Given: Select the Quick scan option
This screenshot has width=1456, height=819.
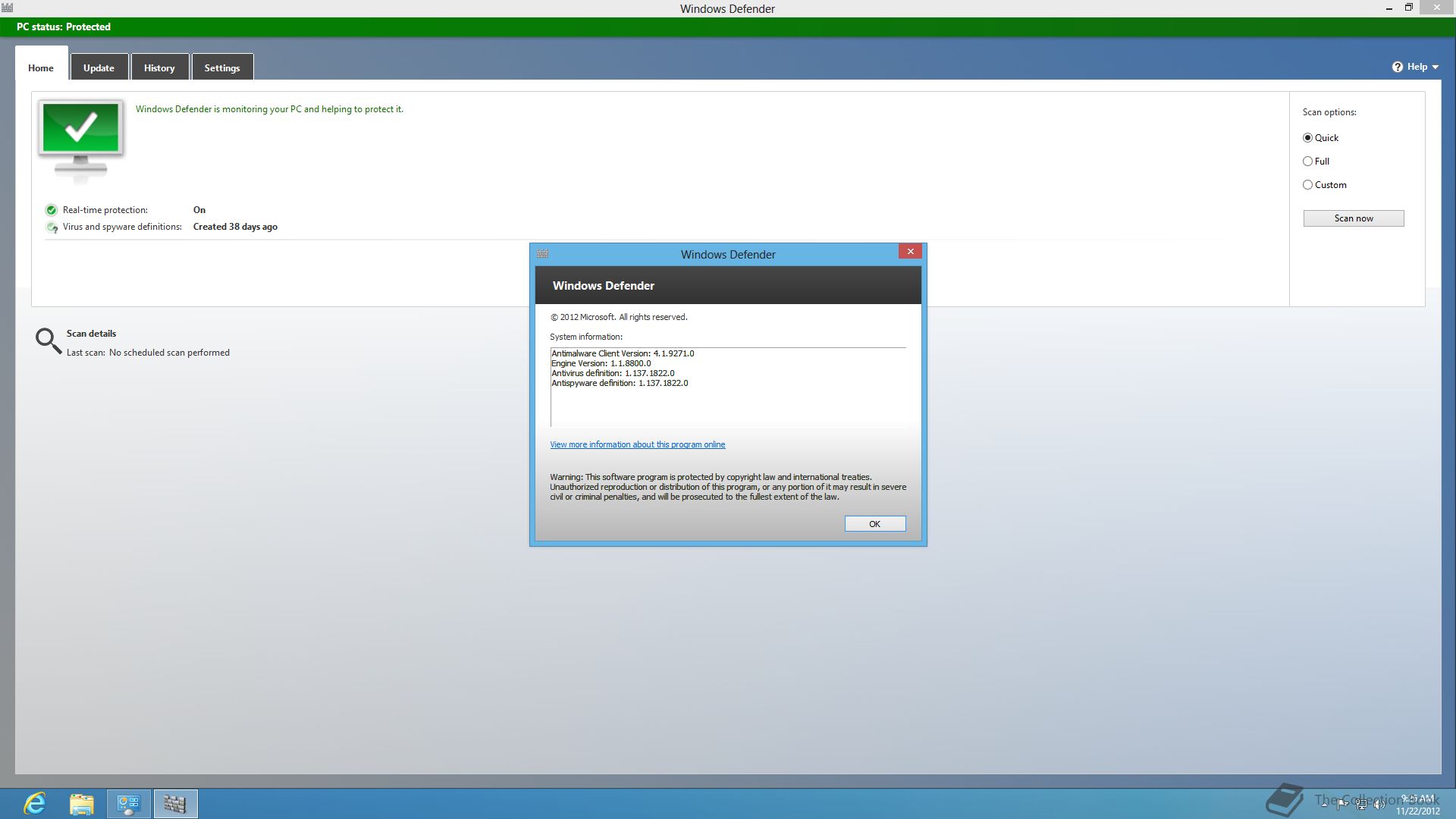Looking at the screenshot, I should click(1321, 138).
